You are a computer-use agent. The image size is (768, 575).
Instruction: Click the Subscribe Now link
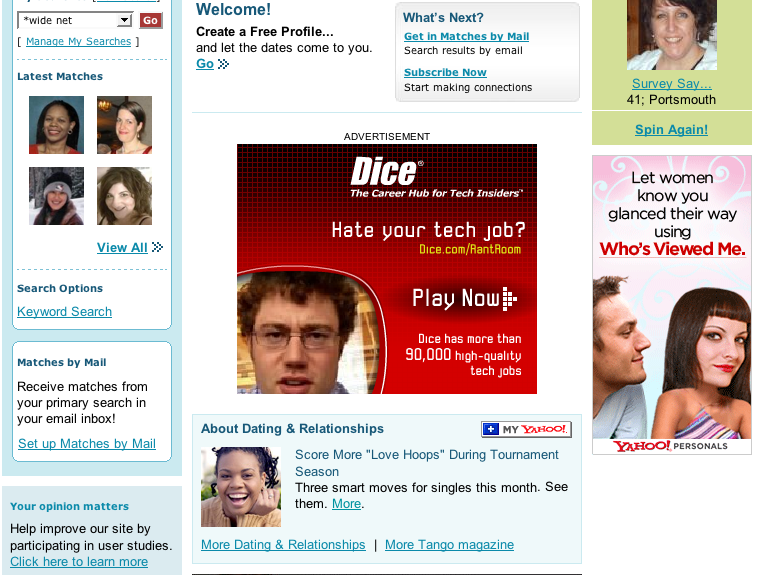445,72
